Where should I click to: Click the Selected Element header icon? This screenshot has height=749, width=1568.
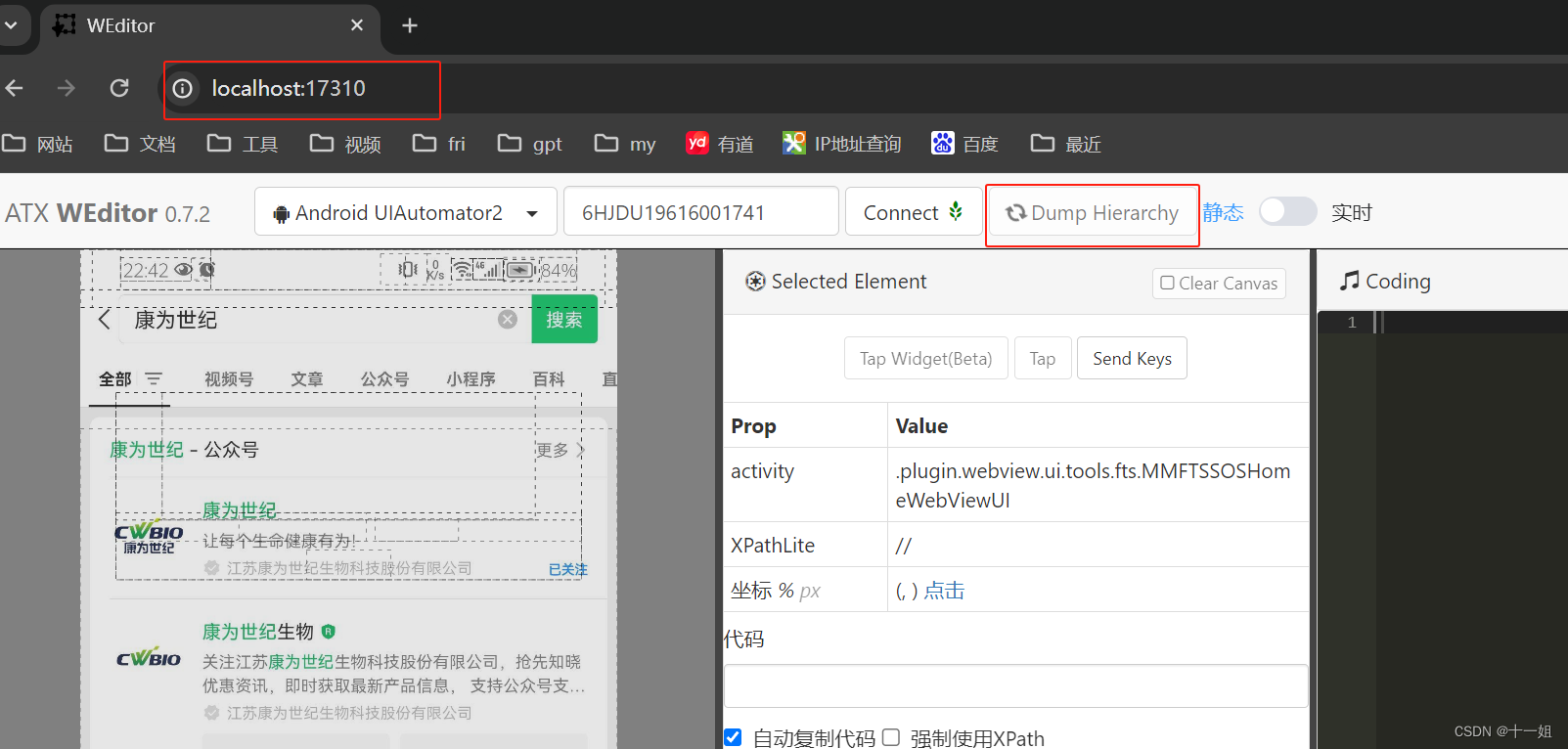[755, 282]
